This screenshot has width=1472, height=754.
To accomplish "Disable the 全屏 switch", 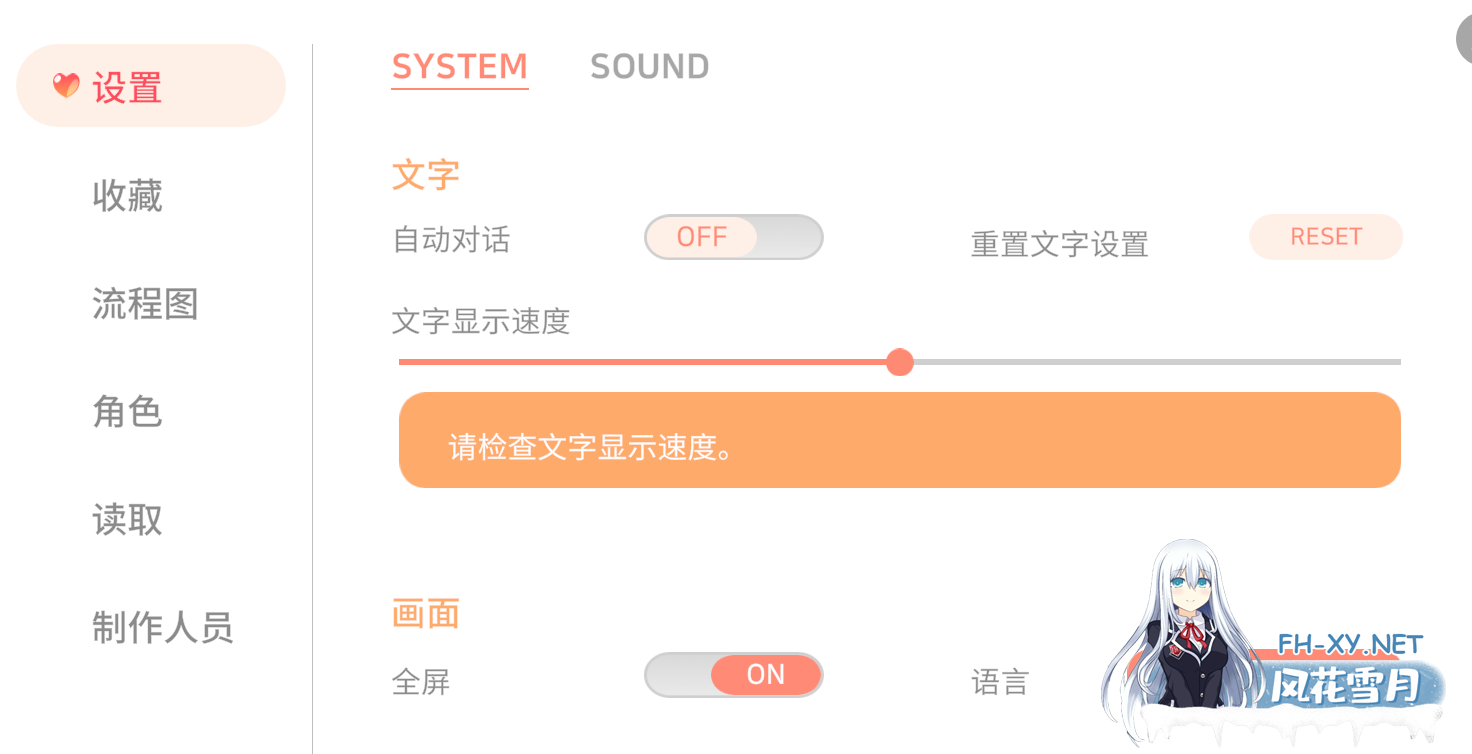I will [x=733, y=675].
